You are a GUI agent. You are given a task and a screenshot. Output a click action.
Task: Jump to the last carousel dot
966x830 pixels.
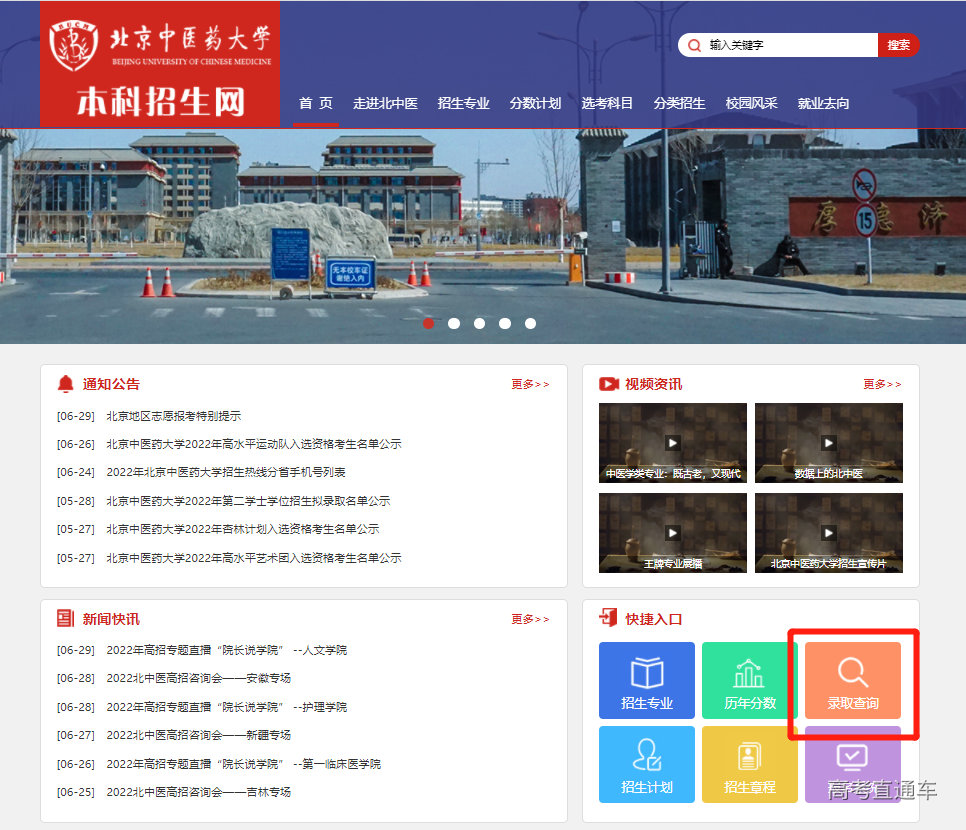(530, 323)
